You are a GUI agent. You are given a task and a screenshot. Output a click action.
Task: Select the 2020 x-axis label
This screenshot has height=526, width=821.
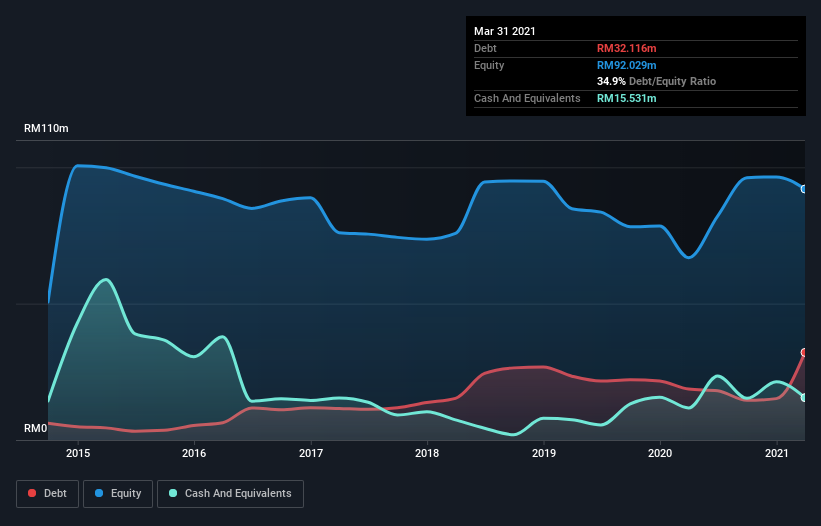point(660,453)
